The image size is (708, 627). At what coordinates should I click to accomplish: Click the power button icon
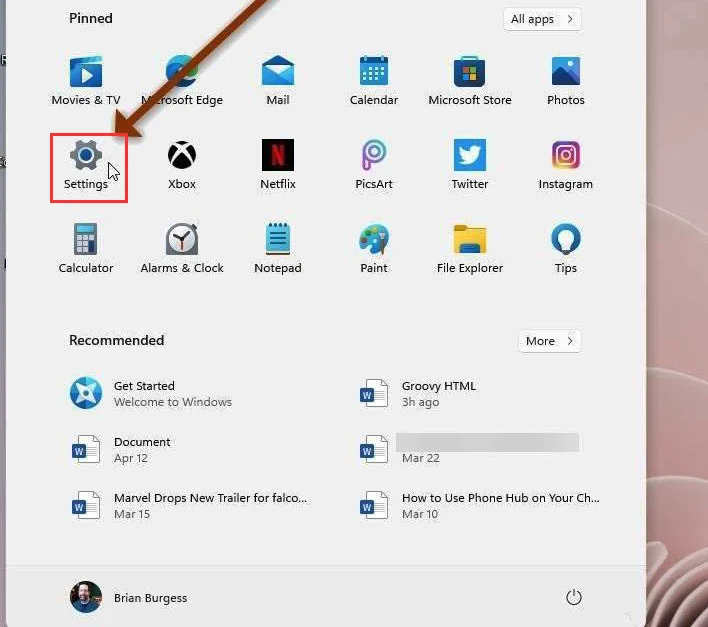click(573, 597)
